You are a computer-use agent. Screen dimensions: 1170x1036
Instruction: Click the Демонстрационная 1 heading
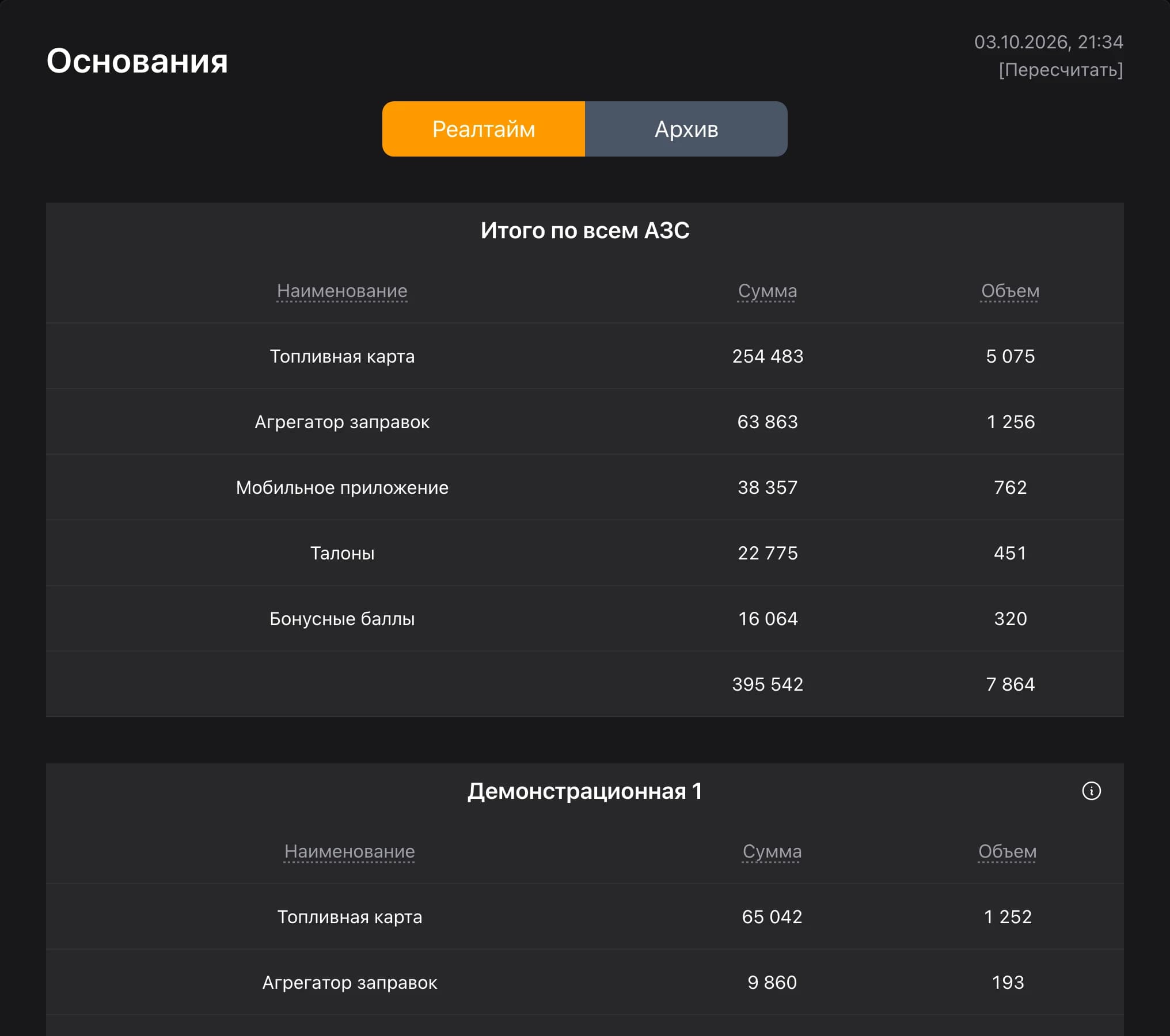pyautogui.click(x=585, y=791)
